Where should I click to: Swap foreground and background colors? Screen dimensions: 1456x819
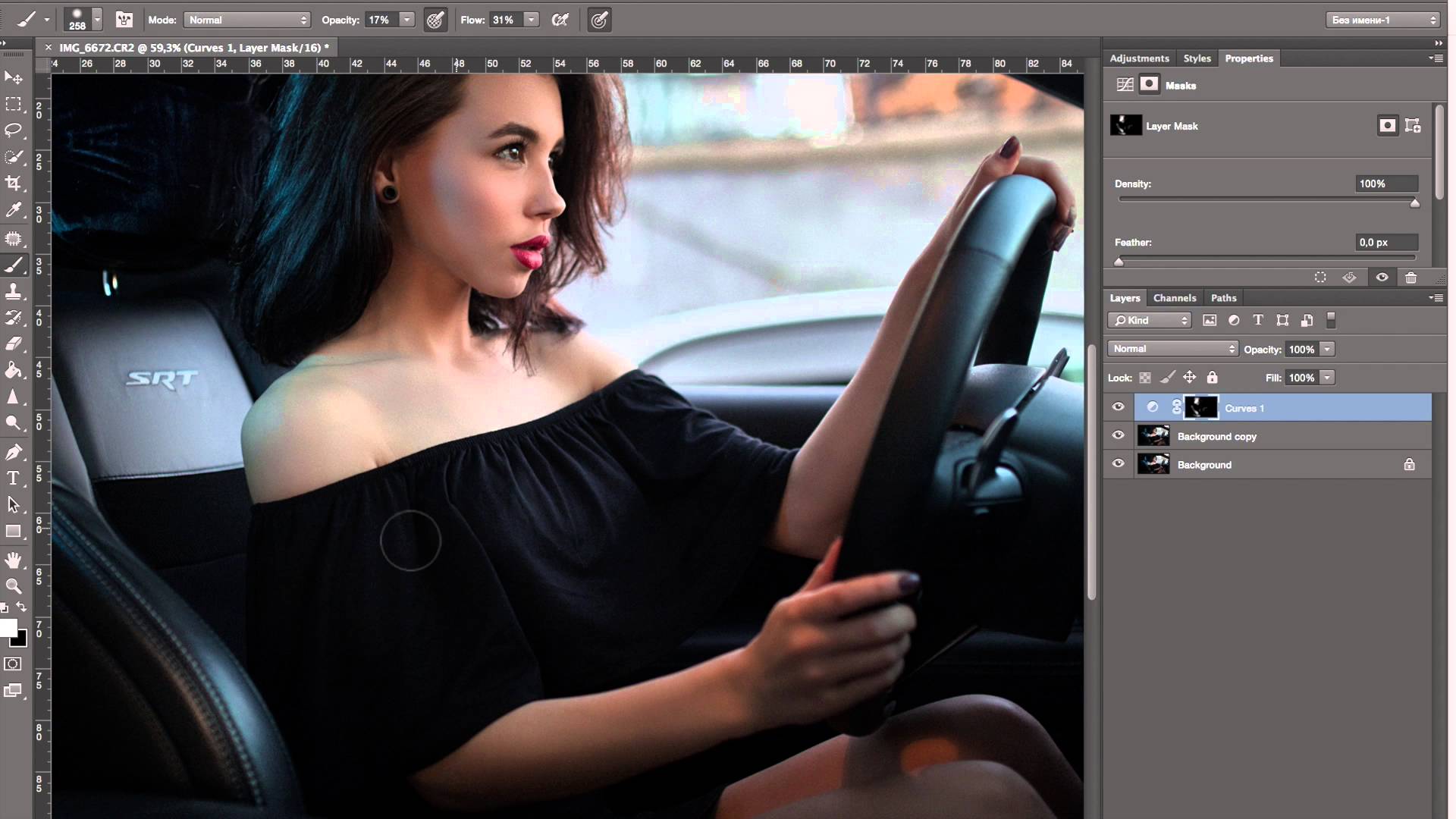(x=22, y=607)
